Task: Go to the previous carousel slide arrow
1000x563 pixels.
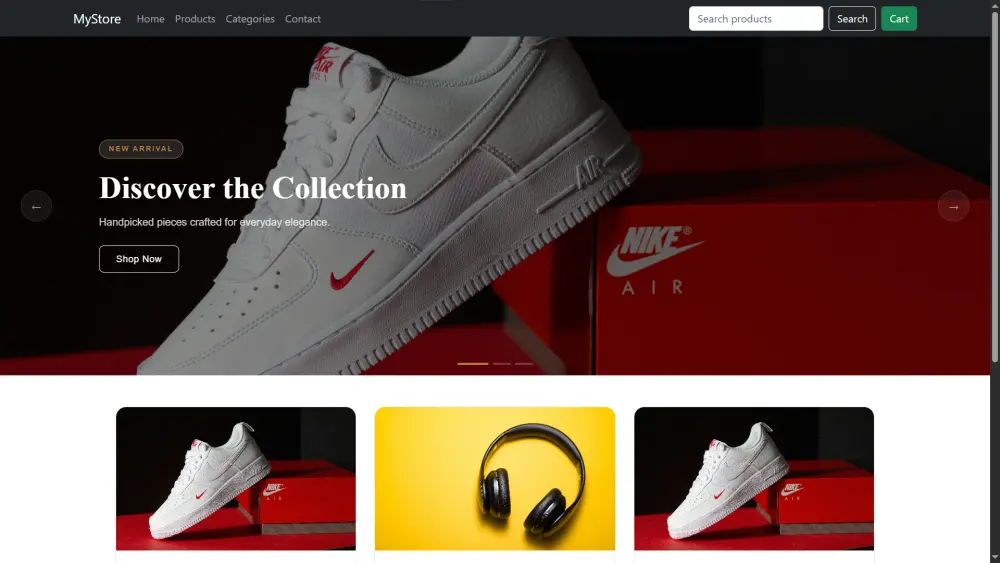Action: 36,207
